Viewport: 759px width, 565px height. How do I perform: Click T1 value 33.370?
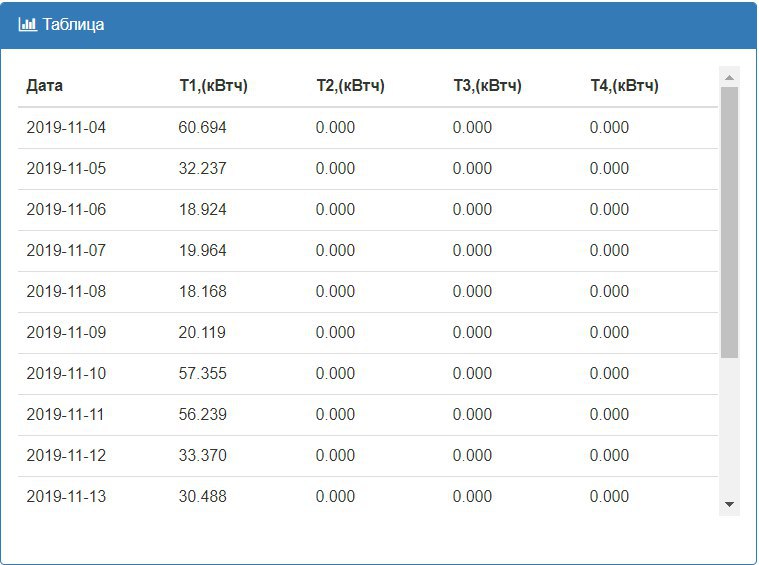coord(202,455)
